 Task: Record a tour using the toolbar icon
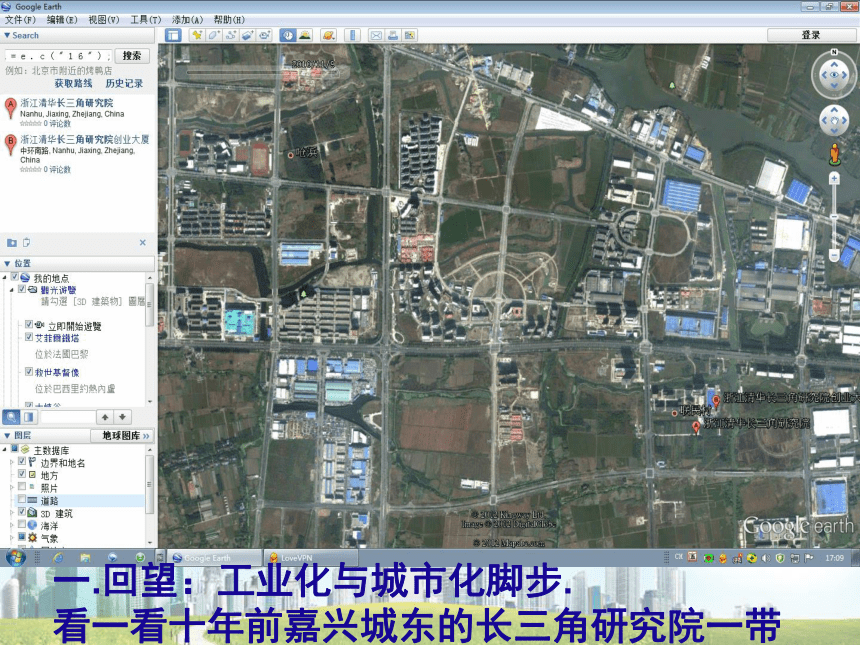coord(265,36)
